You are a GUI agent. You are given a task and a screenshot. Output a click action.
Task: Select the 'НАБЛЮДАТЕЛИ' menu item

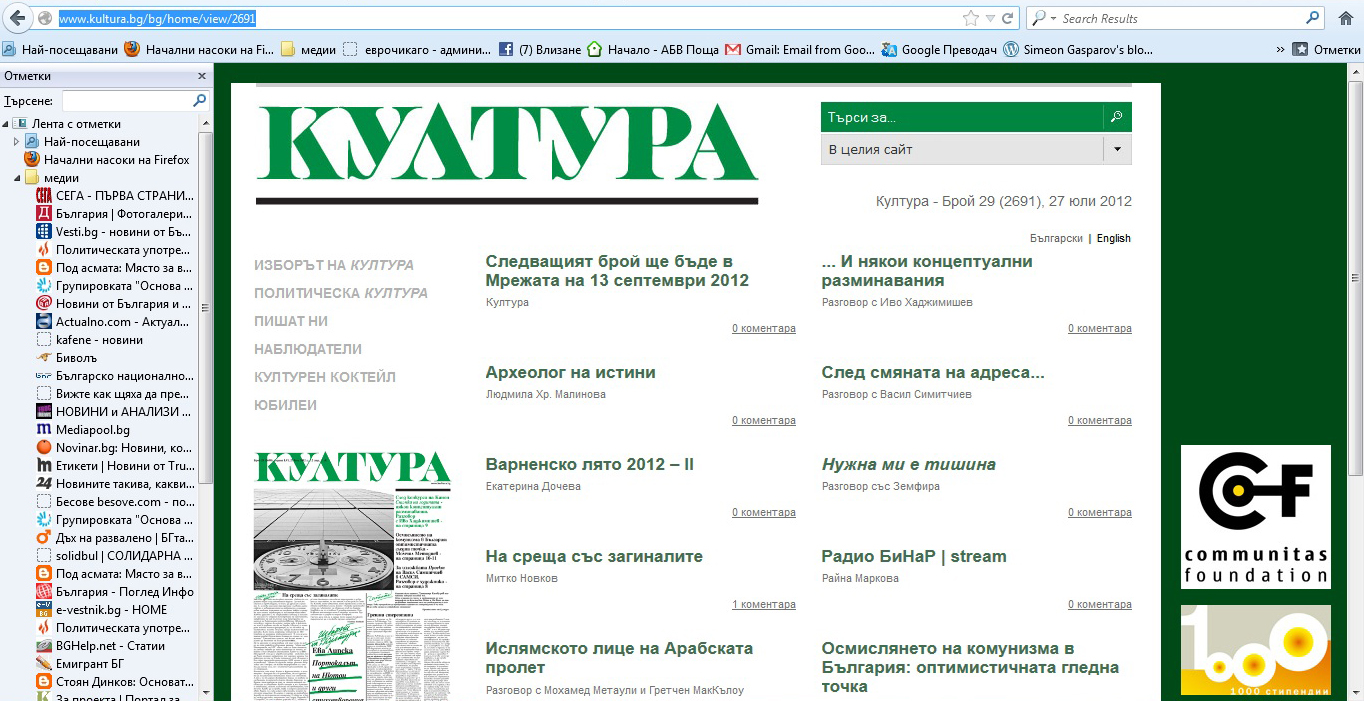[308, 349]
